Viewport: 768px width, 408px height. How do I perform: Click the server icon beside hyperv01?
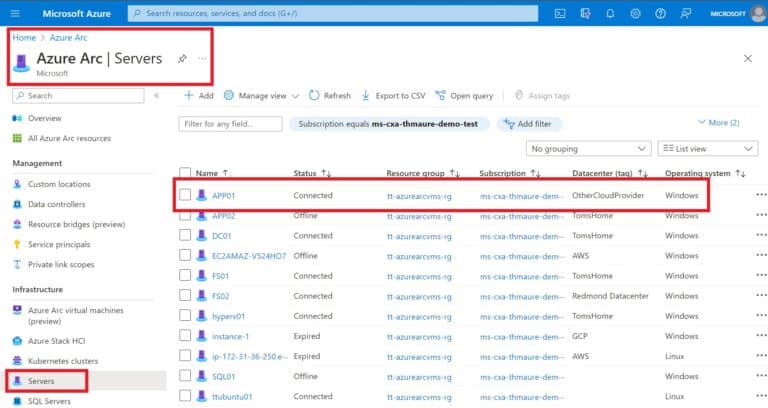tap(201, 316)
